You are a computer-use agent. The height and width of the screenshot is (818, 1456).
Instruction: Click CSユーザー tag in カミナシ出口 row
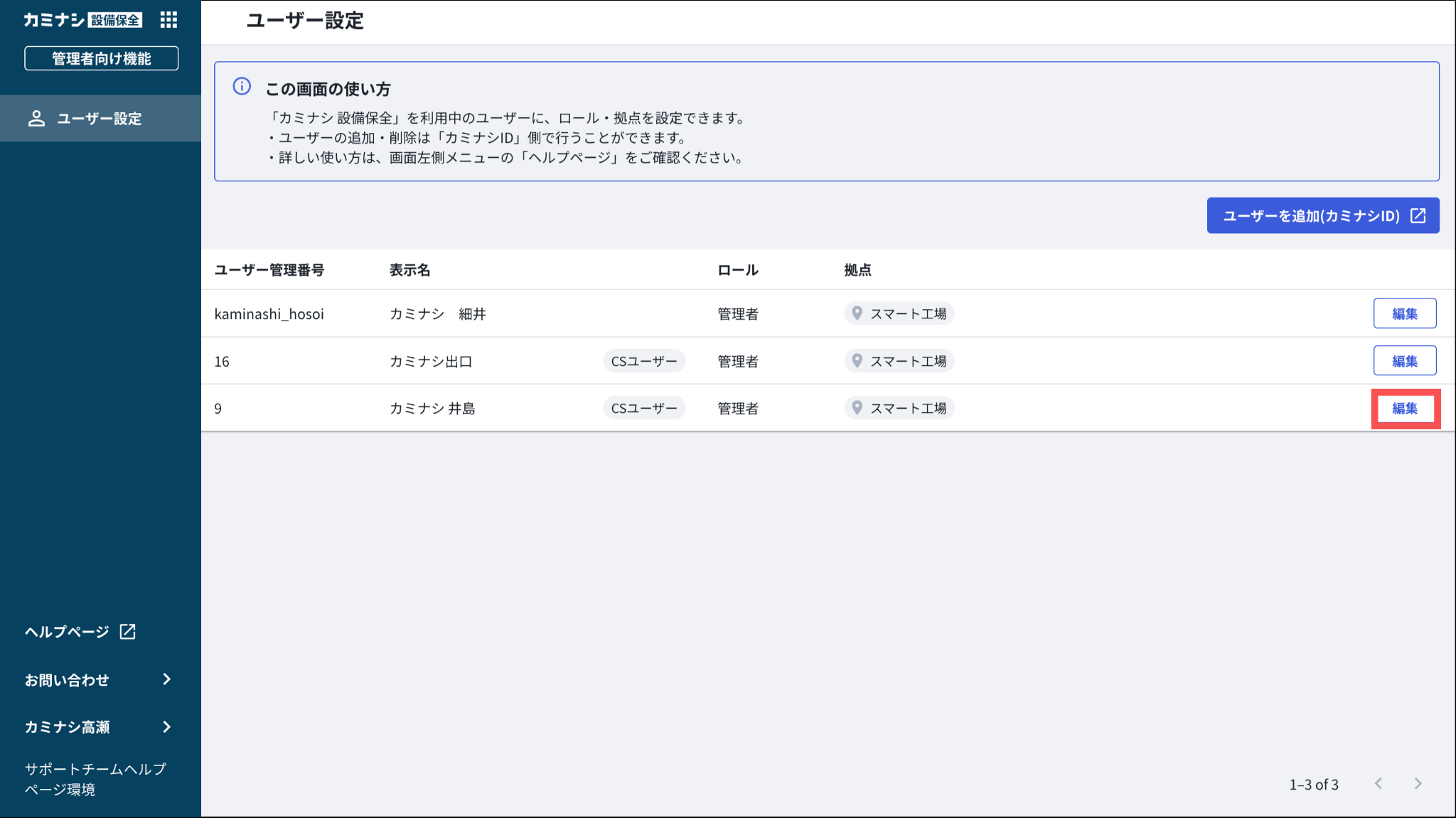coord(644,361)
